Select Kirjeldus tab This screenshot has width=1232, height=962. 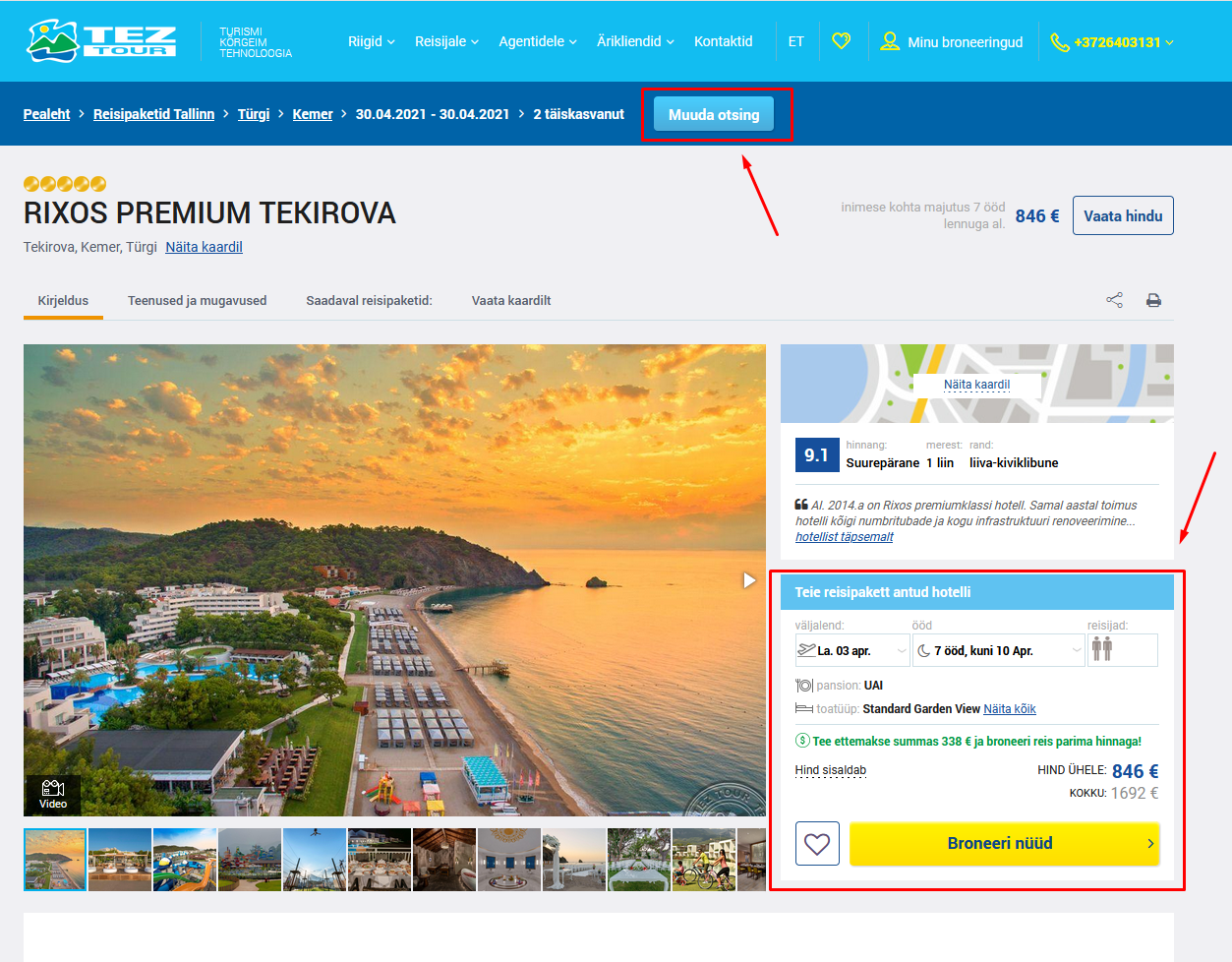click(x=63, y=300)
